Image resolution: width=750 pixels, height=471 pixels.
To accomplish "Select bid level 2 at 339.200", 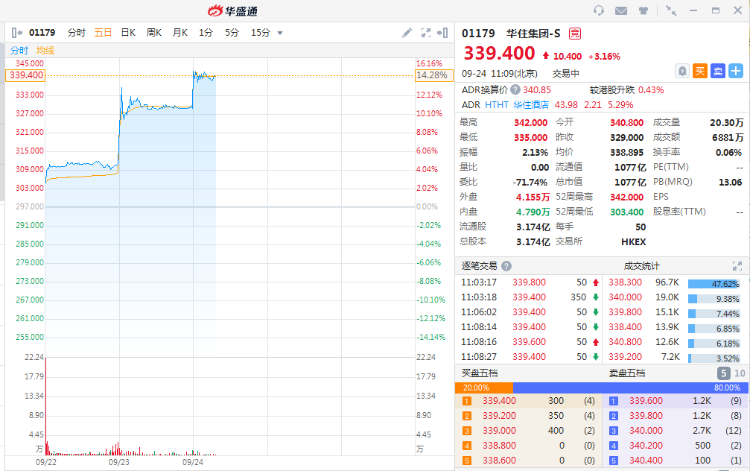I will 528,416.
